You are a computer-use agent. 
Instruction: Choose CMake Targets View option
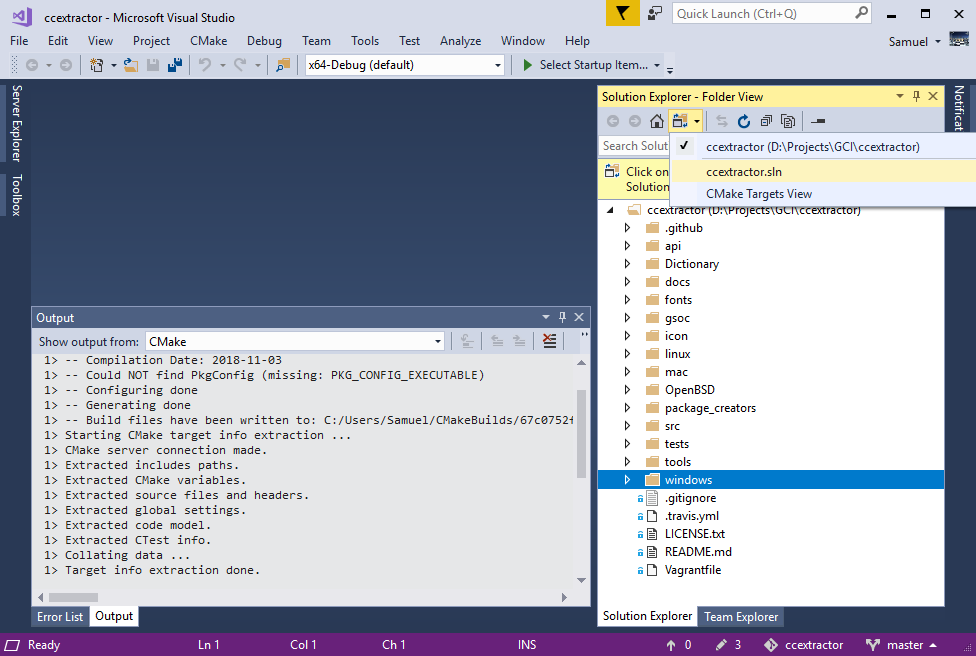coord(823,194)
